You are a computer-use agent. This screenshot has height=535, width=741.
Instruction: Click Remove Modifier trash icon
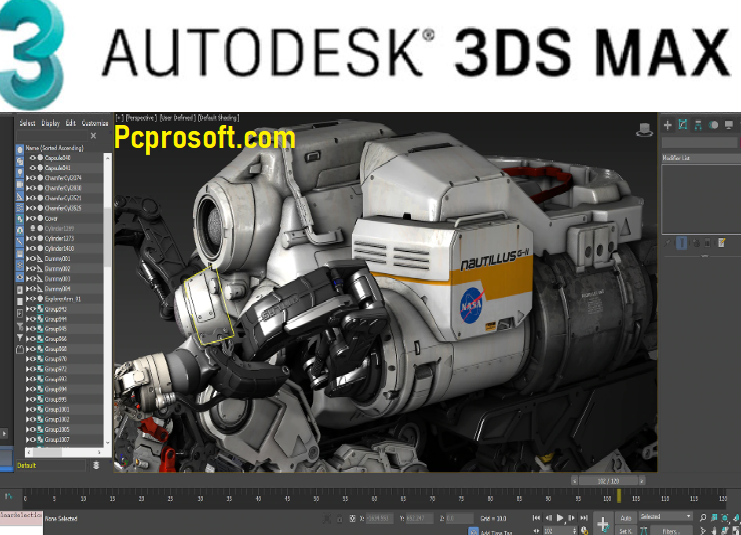click(x=707, y=243)
